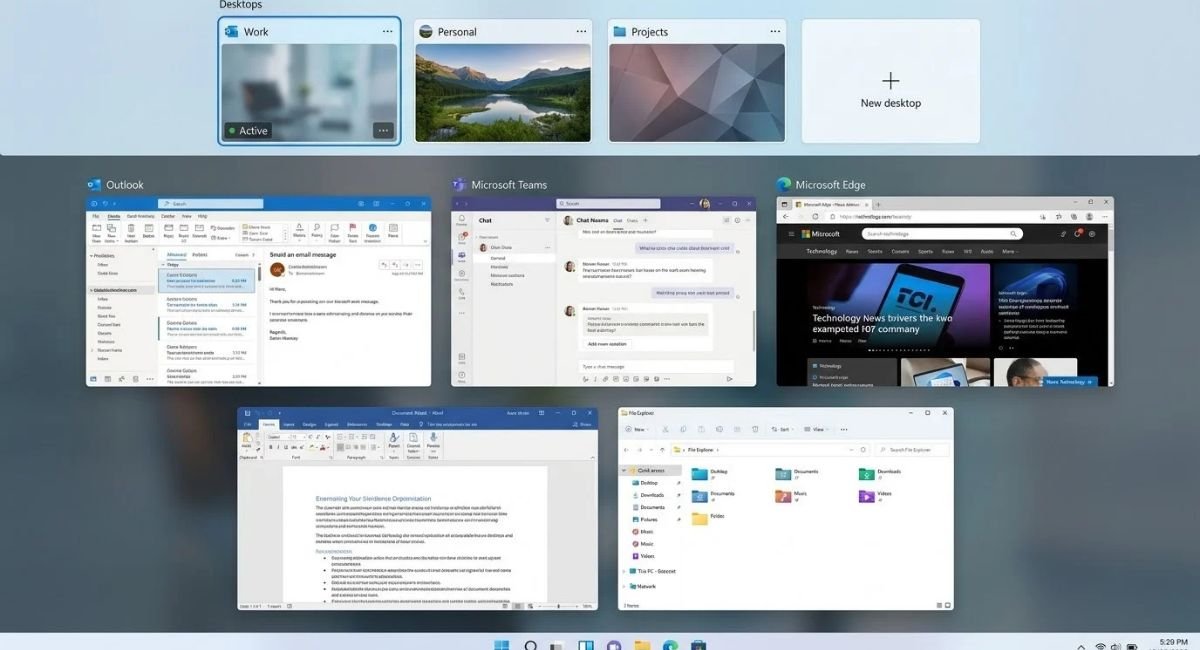The width and height of the screenshot is (1200, 650).
Task: Click Edge refresh icon
Action: [815, 217]
